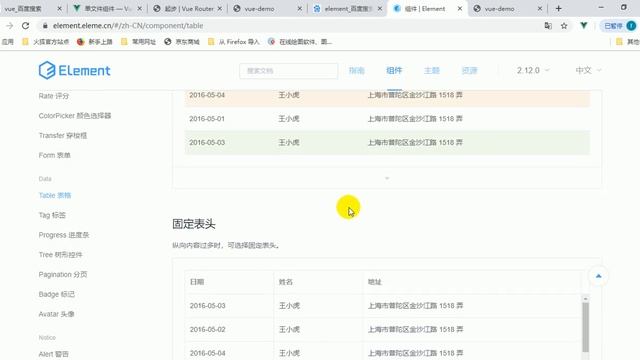
Task: Open the browser profile avatar
Action: pos(631,26)
